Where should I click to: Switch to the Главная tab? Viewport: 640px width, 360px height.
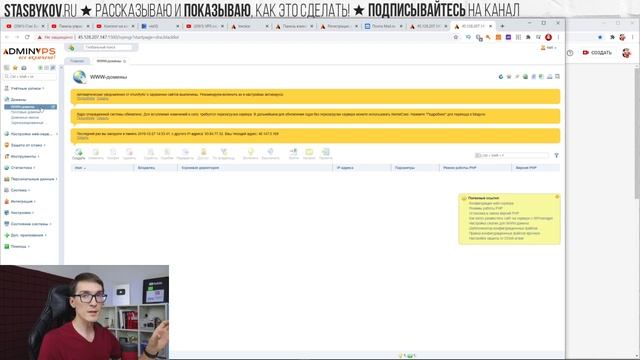tap(77, 61)
